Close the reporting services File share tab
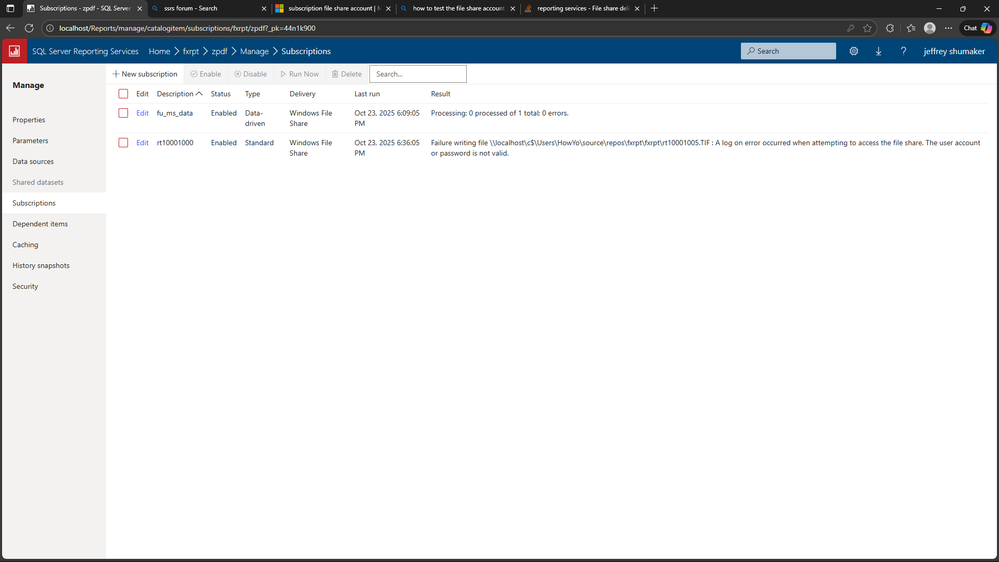 click(636, 8)
